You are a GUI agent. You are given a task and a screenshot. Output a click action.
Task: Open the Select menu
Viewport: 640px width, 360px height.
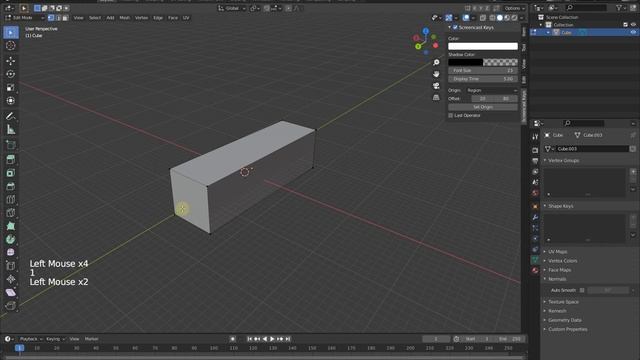click(95, 18)
